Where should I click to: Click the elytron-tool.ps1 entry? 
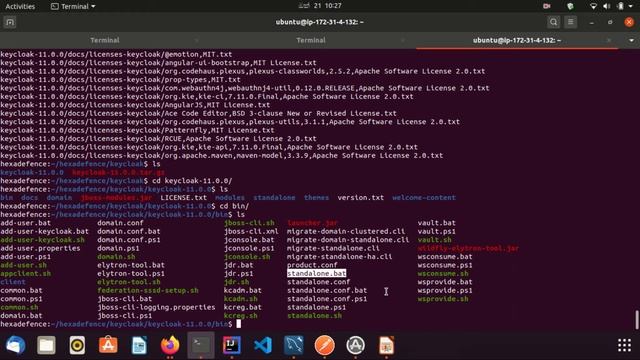click(x=131, y=273)
